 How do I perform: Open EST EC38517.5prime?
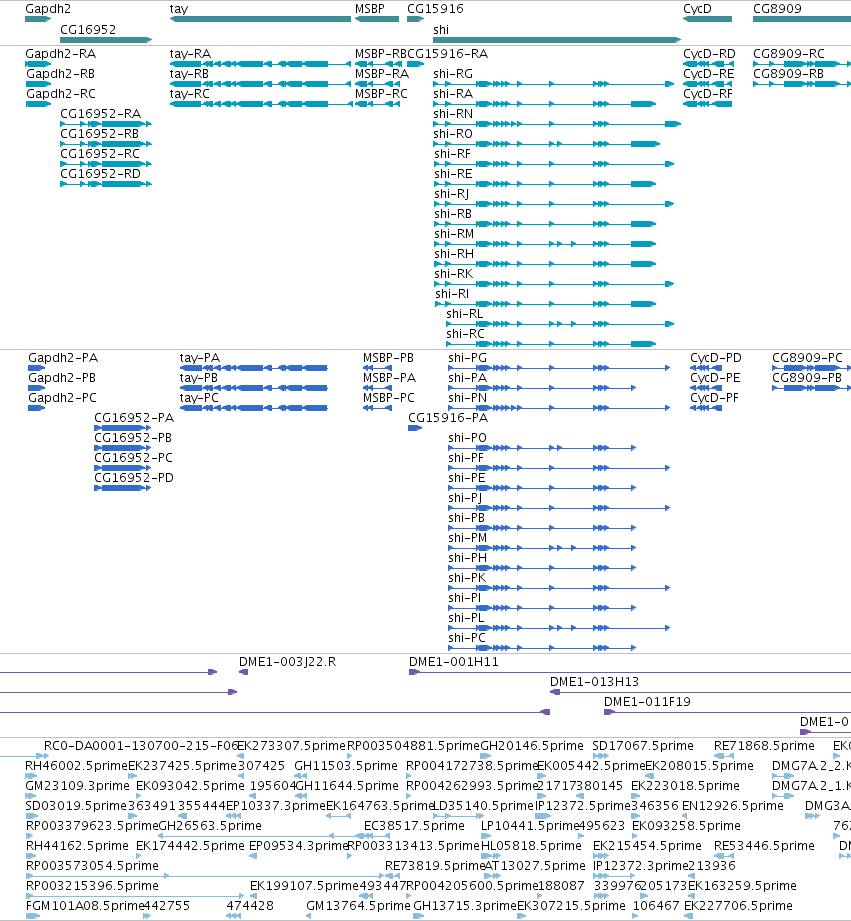click(414, 826)
